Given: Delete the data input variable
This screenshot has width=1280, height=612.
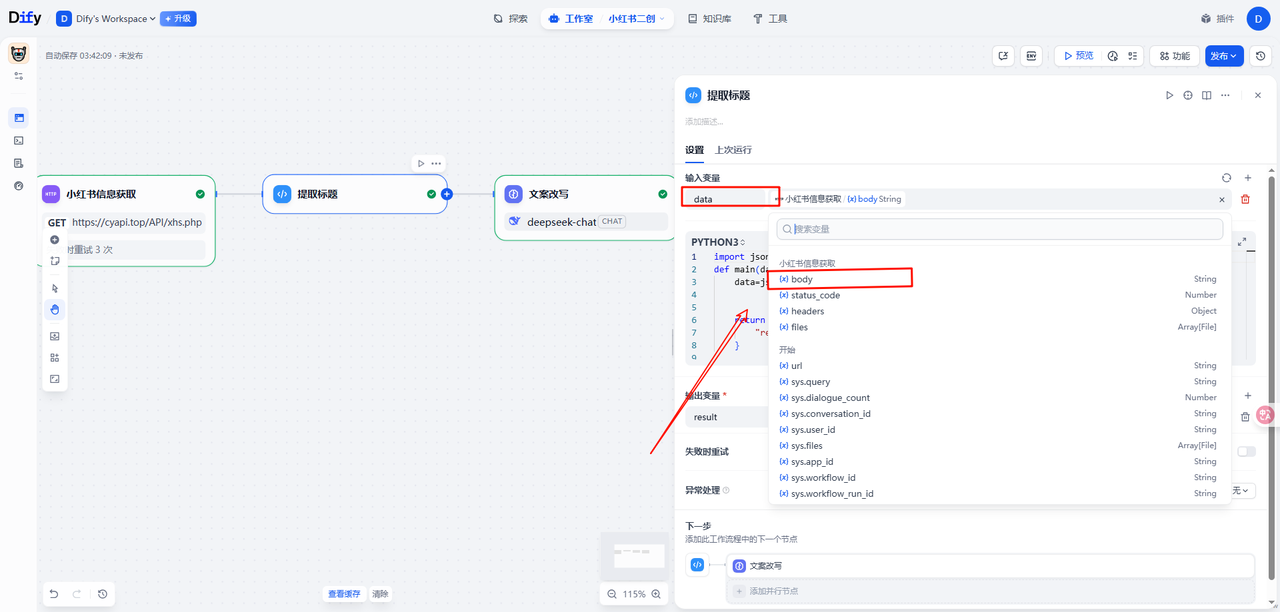Looking at the screenshot, I should 1245,199.
